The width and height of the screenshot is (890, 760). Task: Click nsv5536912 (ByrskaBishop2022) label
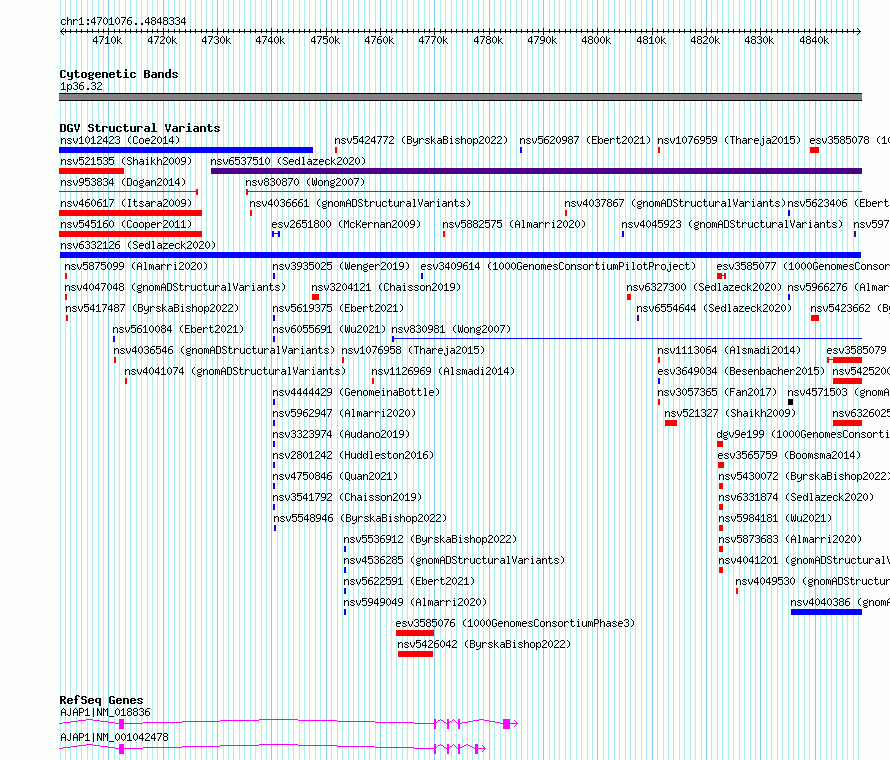click(430, 539)
